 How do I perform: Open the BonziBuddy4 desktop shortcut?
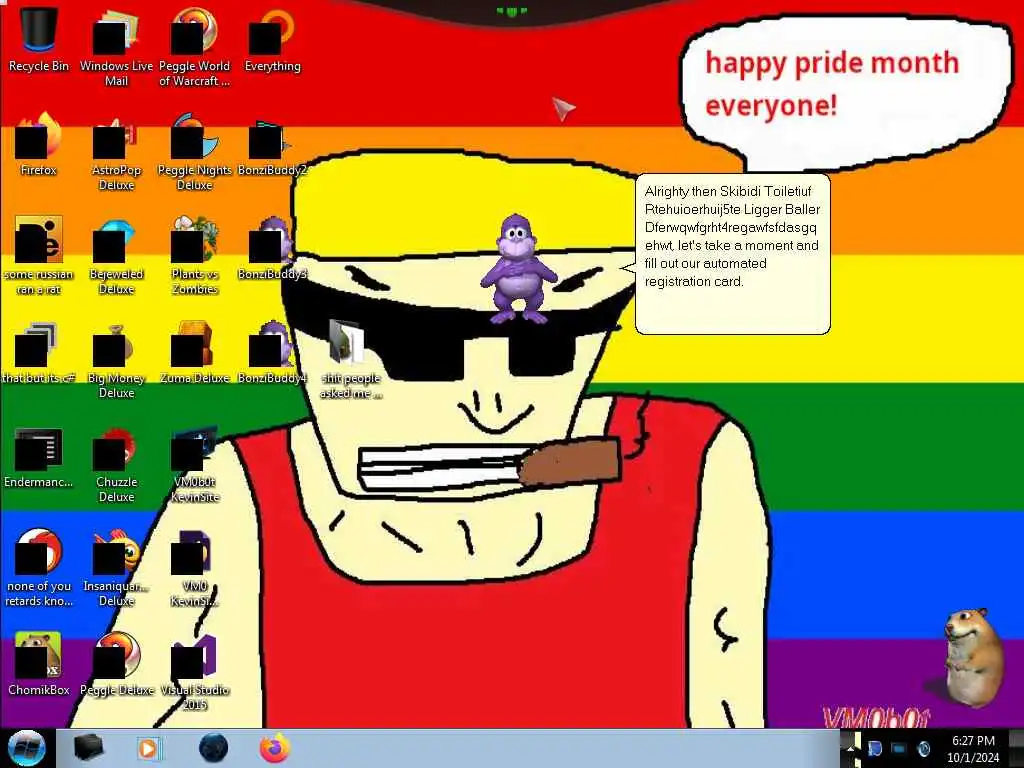[272, 351]
